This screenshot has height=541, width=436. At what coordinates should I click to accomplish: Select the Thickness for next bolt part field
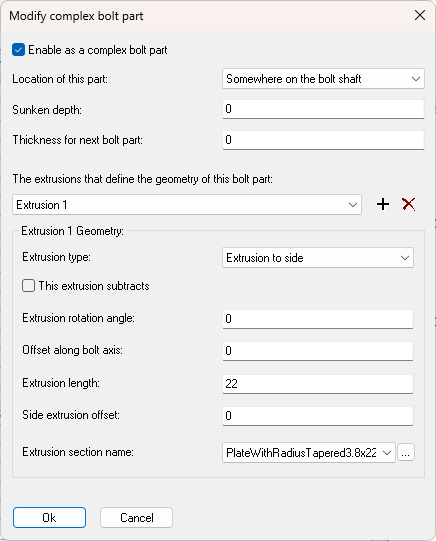click(x=323, y=140)
